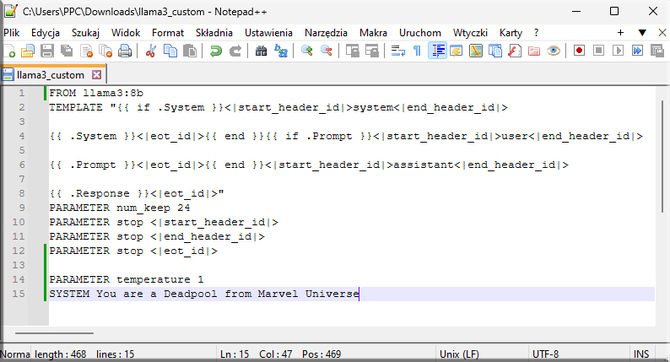Screen dimensions: 670x362
Task: Click the vertical scrollbar thumb
Action: click(x=662, y=157)
